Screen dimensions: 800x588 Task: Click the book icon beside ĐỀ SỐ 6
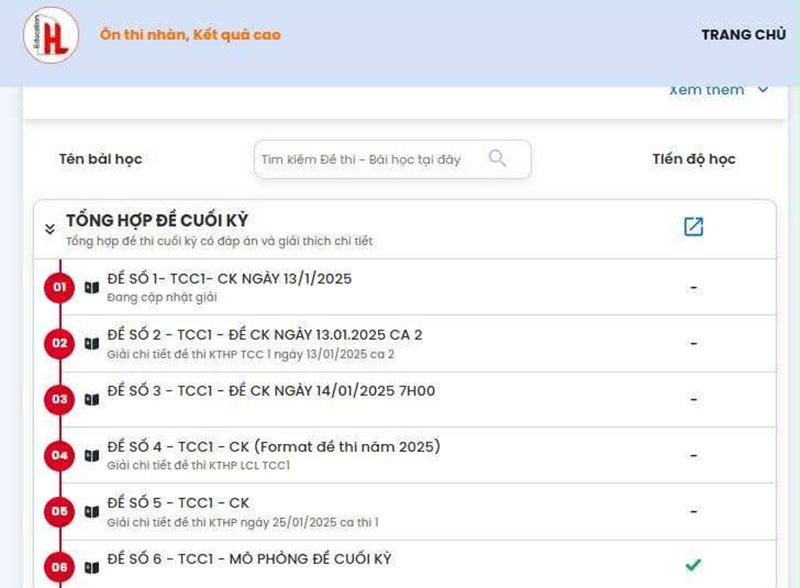coord(92,567)
